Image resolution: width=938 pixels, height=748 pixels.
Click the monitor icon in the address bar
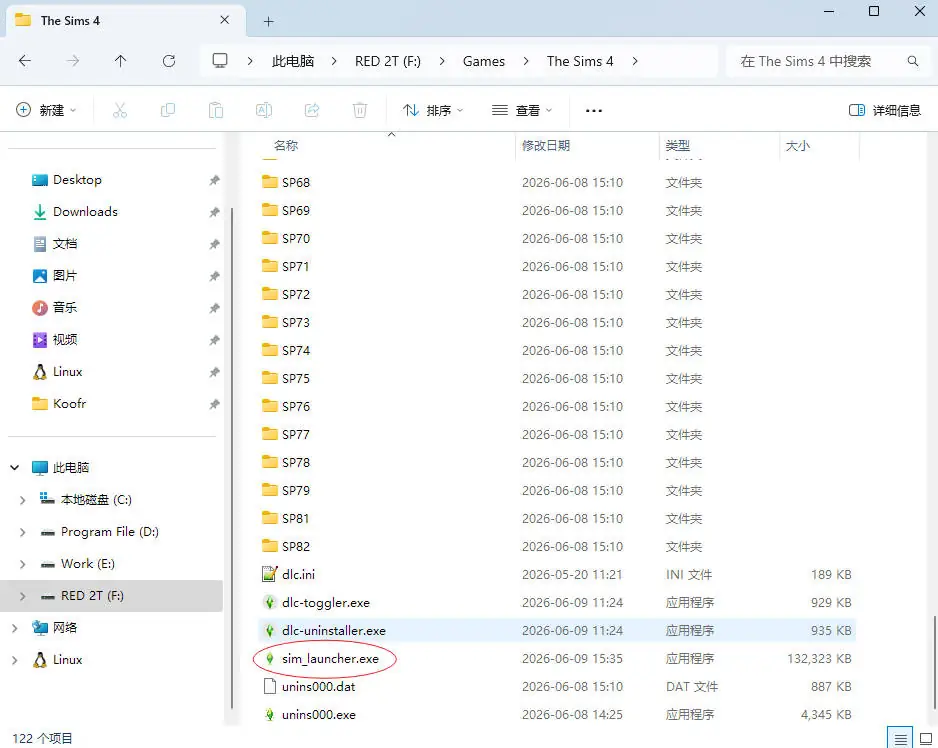coord(220,60)
